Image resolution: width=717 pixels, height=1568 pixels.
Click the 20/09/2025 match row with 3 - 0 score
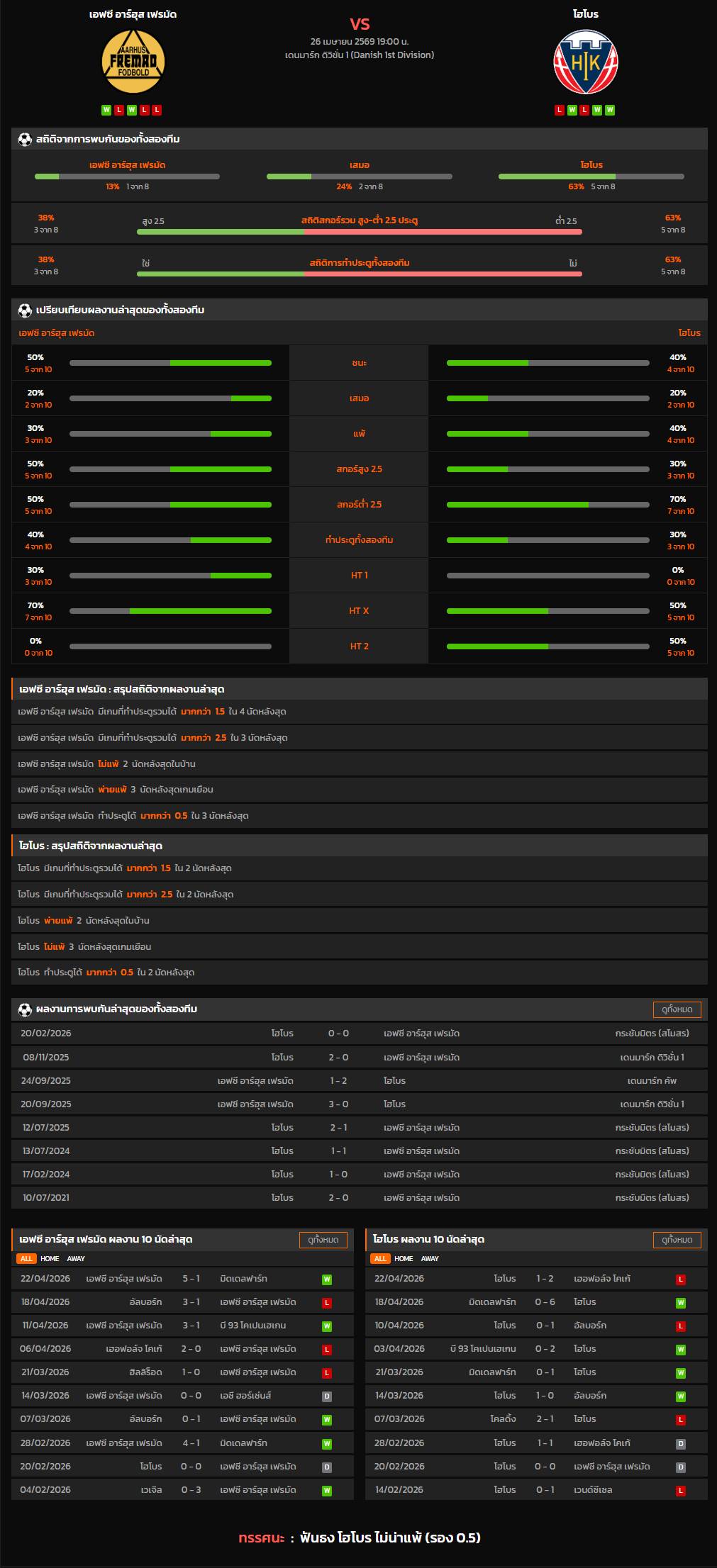[x=359, y=1104]
